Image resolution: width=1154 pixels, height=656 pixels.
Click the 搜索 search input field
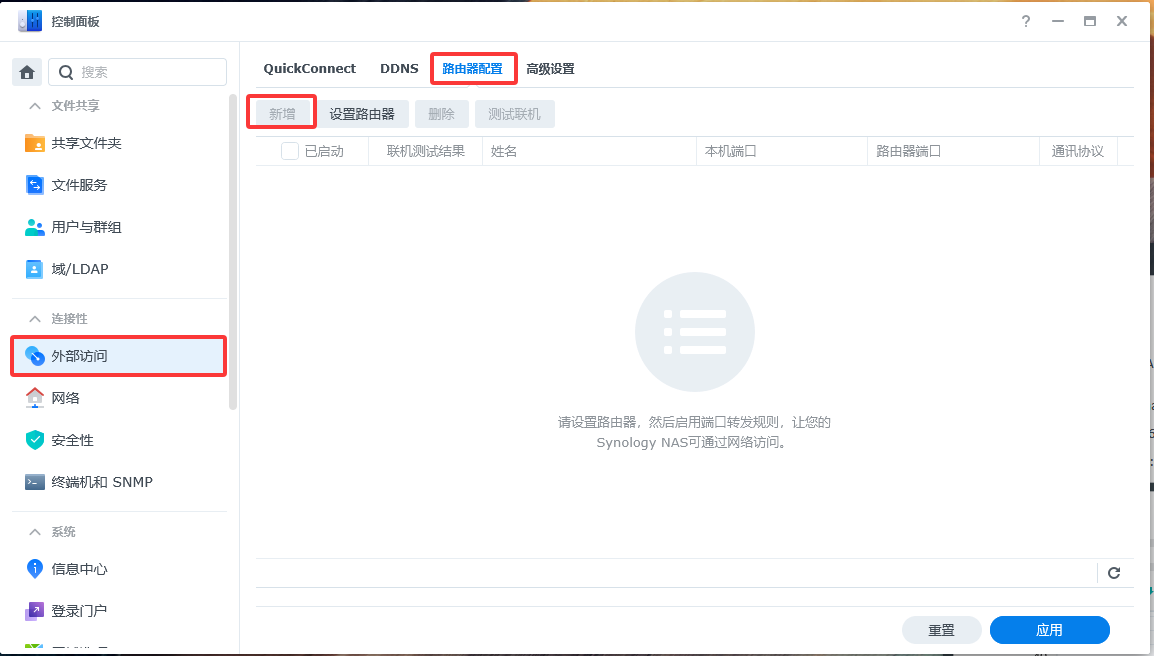[150, 72]
